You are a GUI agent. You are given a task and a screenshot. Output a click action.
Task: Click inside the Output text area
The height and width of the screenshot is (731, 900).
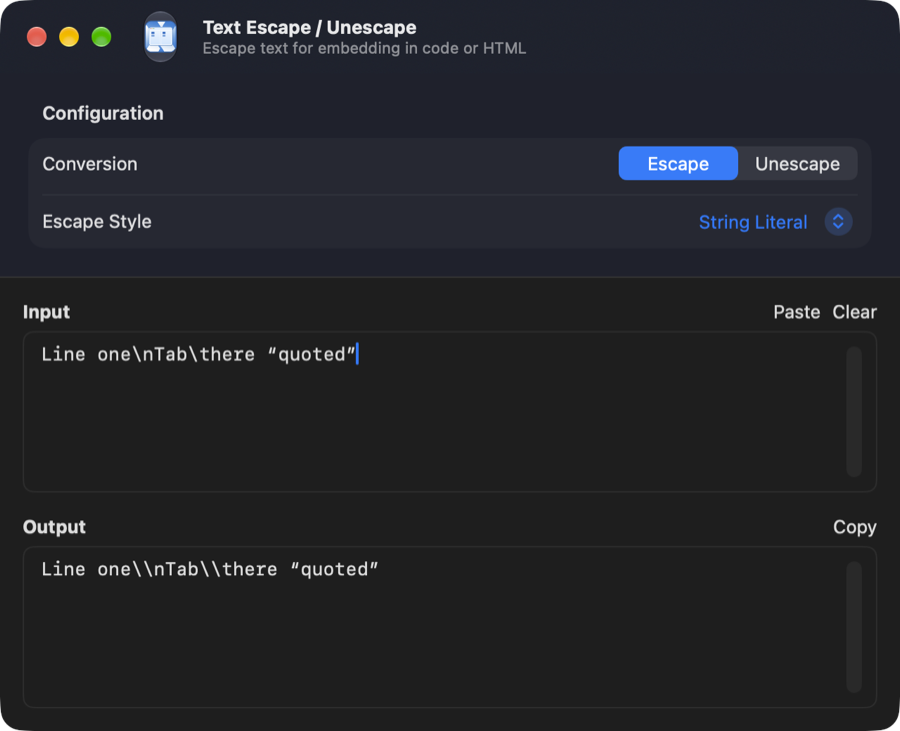(x=449, y=627)
